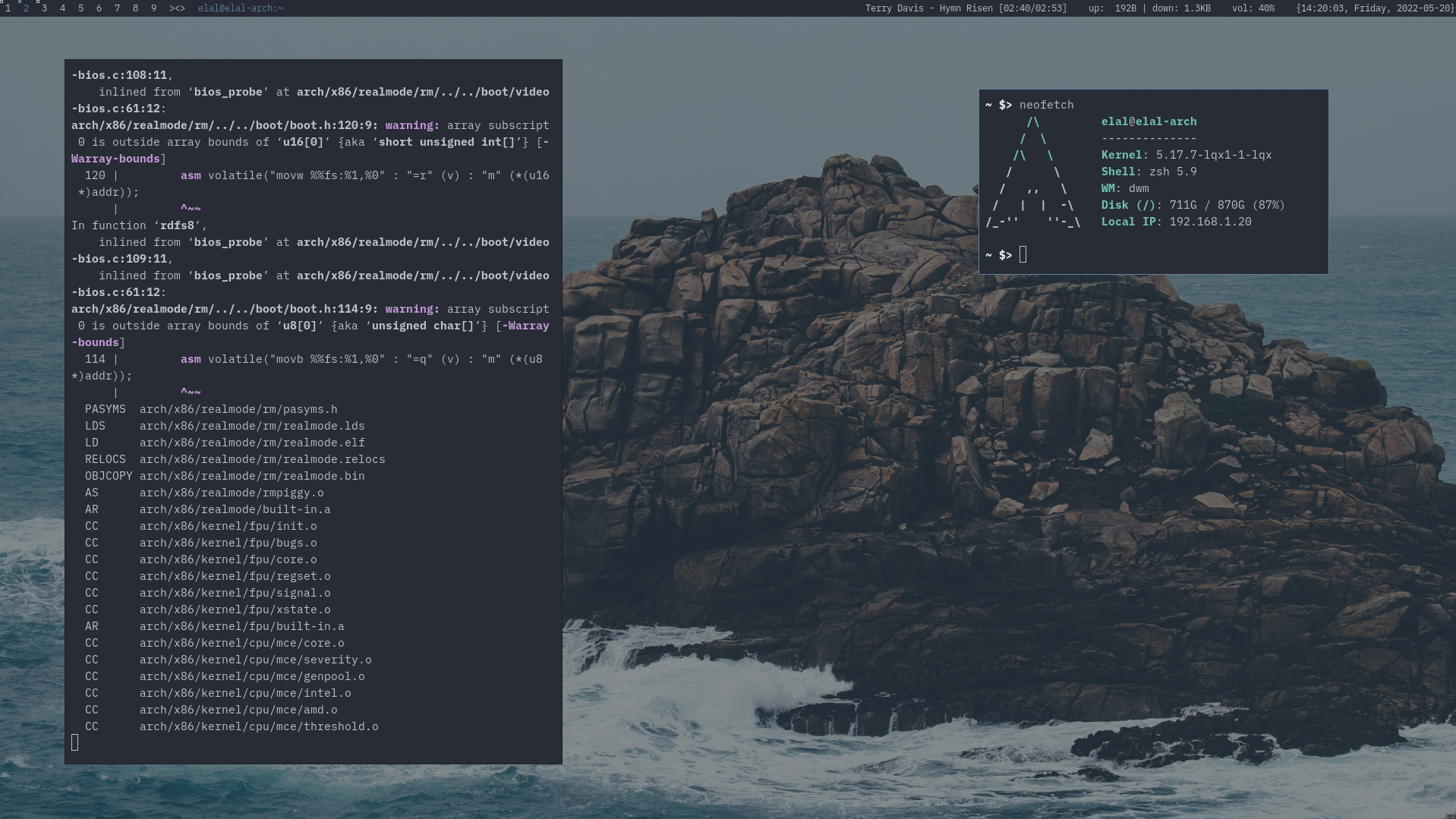This screenshot has height=819, width=1456.
Task: Click the CC fpu/xstate.o line
Action: coord(207,610)
